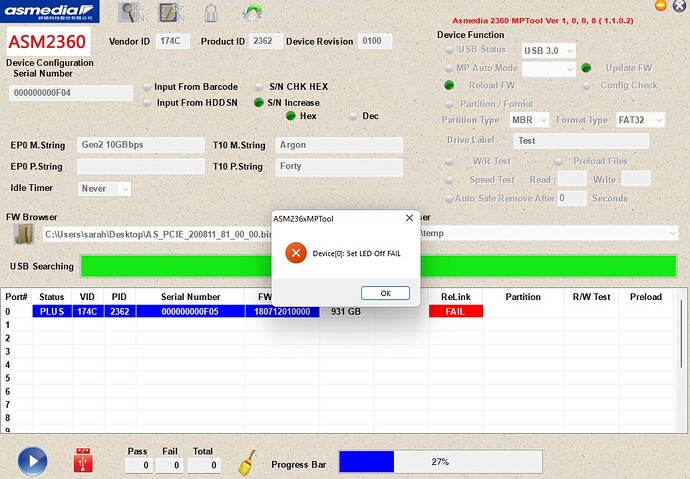Click the empty EP0 P.String field

click(x=141, y=166)
